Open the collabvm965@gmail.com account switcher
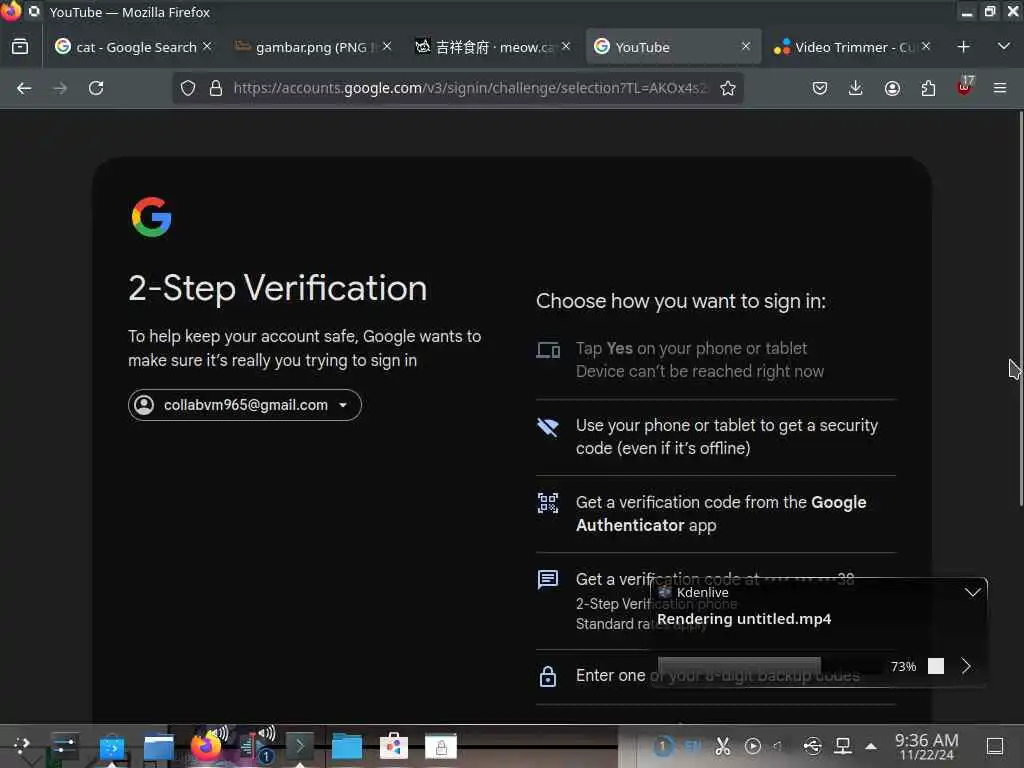Screen dimensions: 1024x768 tap(245, 405)
